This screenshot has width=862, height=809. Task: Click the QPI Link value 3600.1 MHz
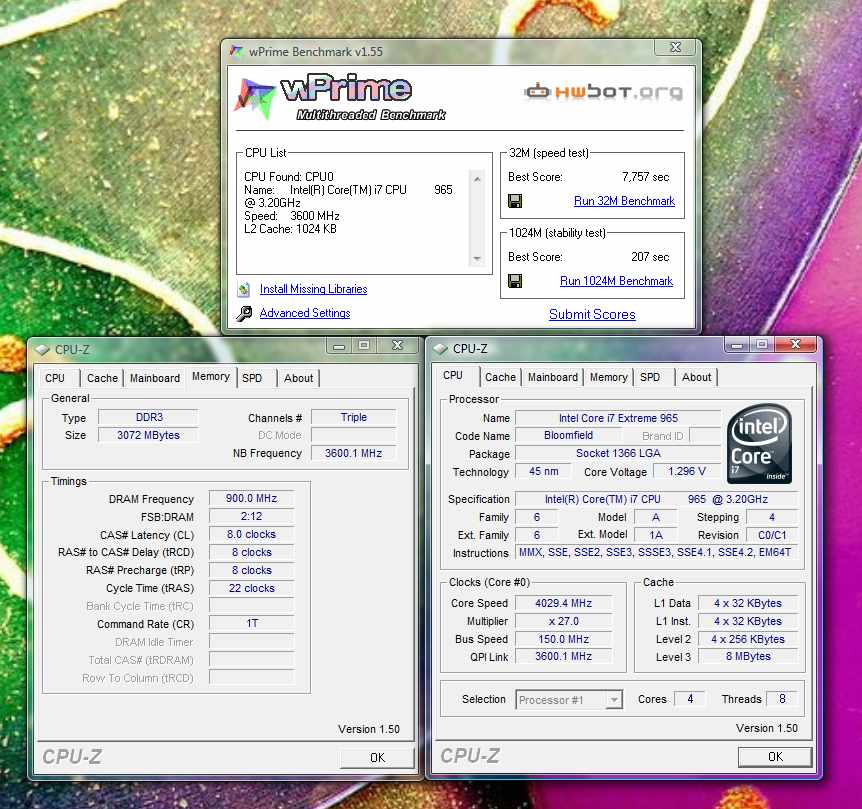[x=563, y=657]
